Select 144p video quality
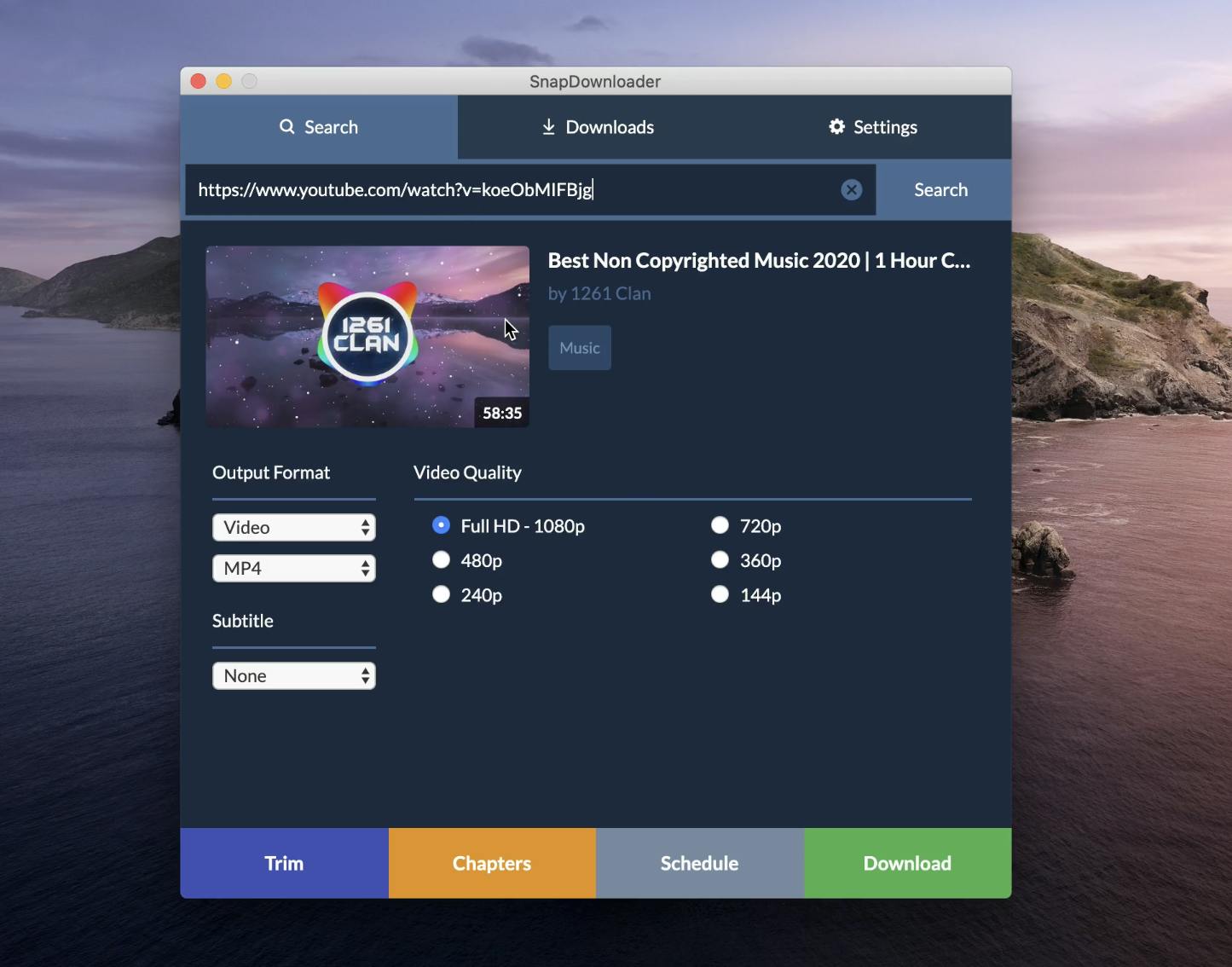Image resolution: width=1232 pixels, height=967 pixels. (720, 594)
